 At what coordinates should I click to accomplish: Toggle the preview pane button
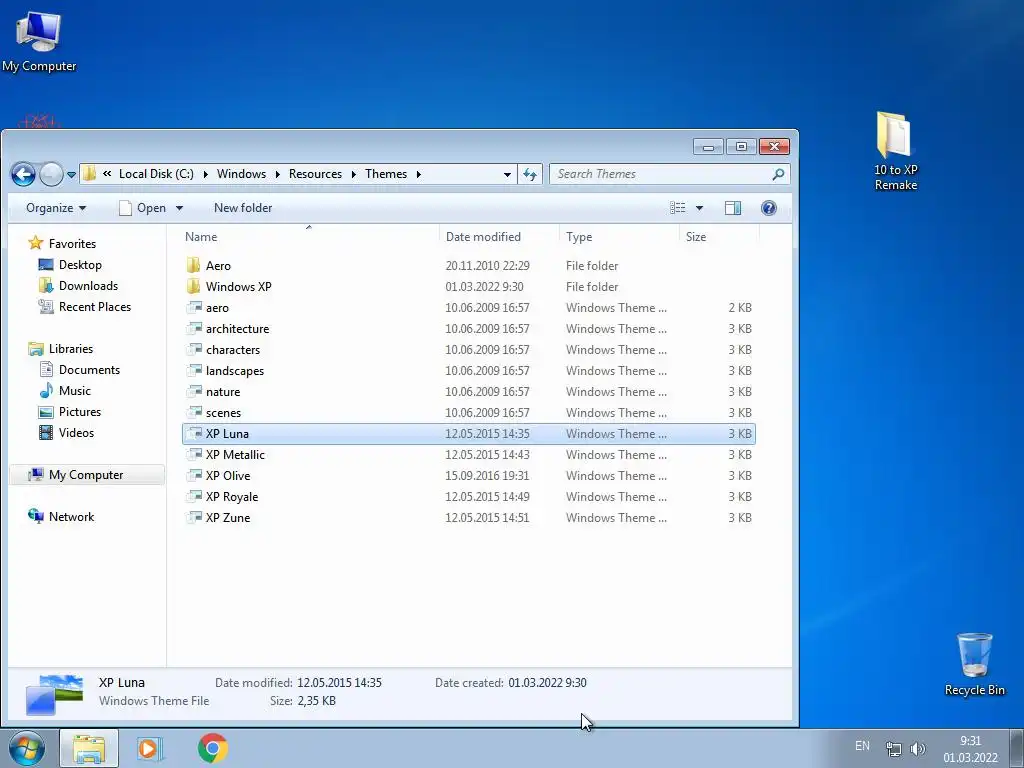[733, 208]
